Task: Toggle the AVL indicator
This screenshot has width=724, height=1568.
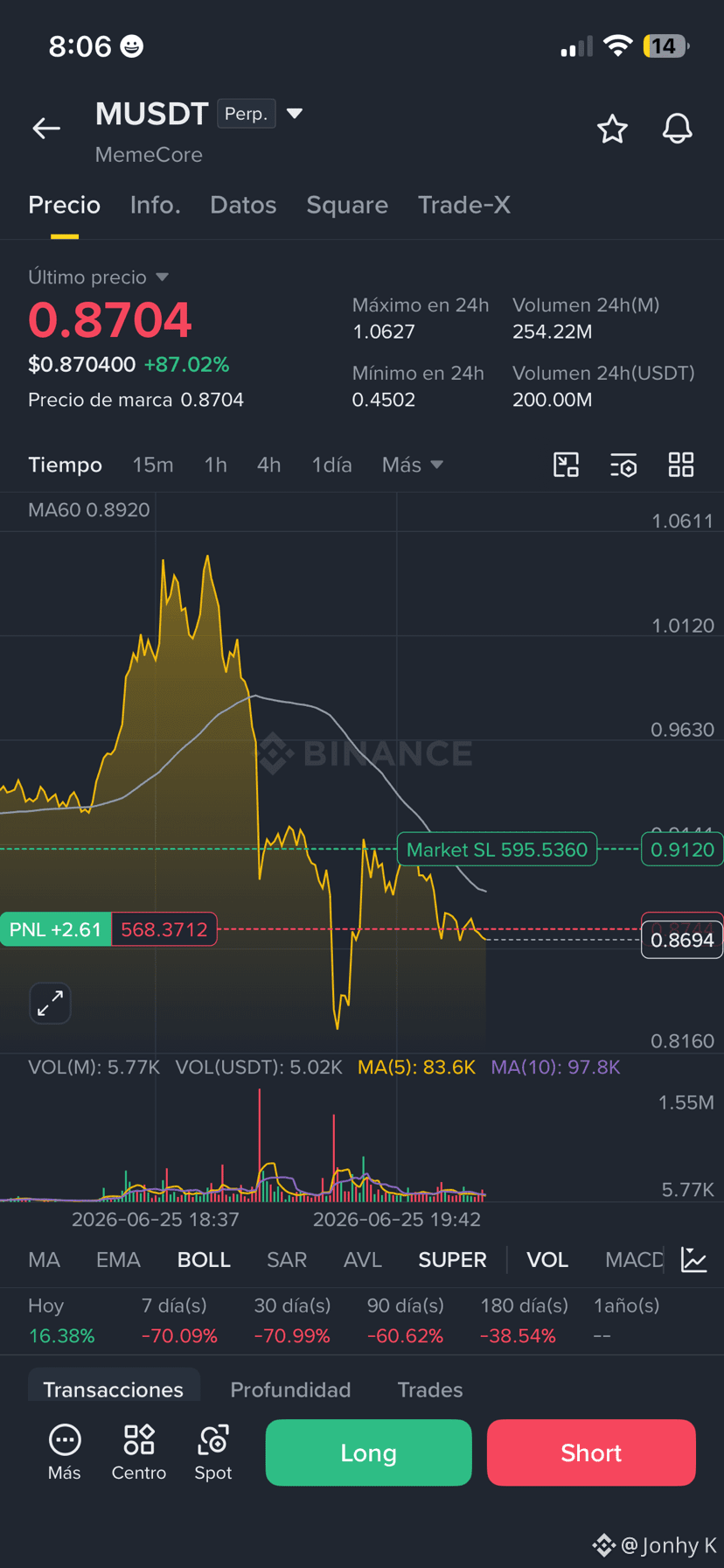Action: 363,1260
